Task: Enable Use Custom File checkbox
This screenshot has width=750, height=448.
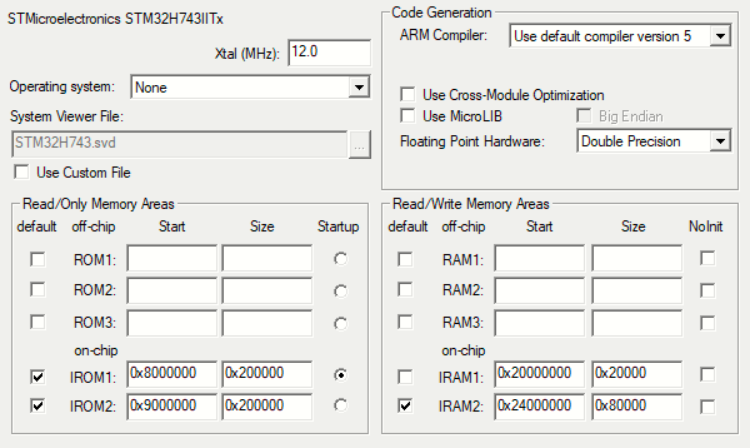Action: 22,172
